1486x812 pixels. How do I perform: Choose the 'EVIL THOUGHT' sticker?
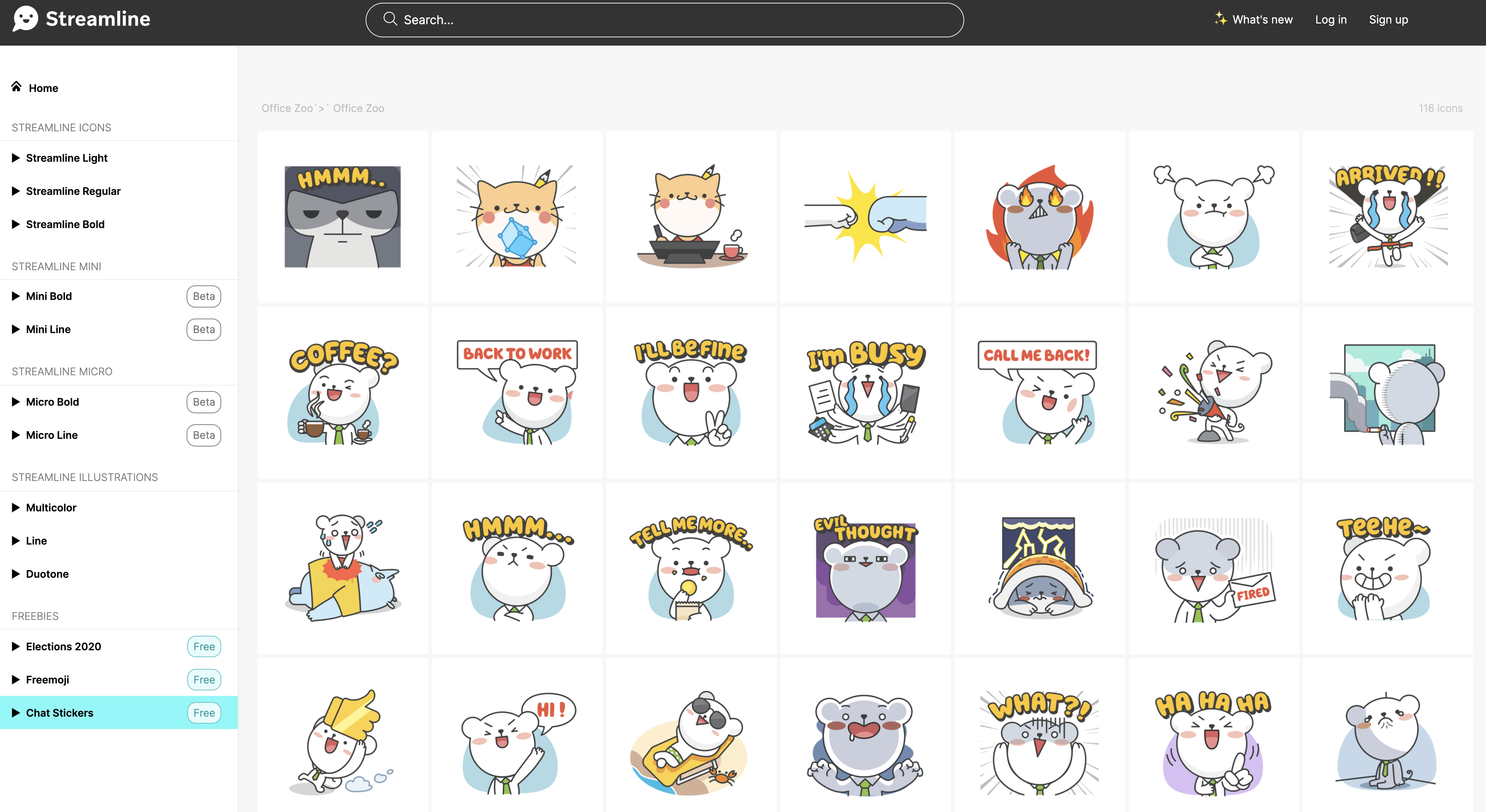865,568
